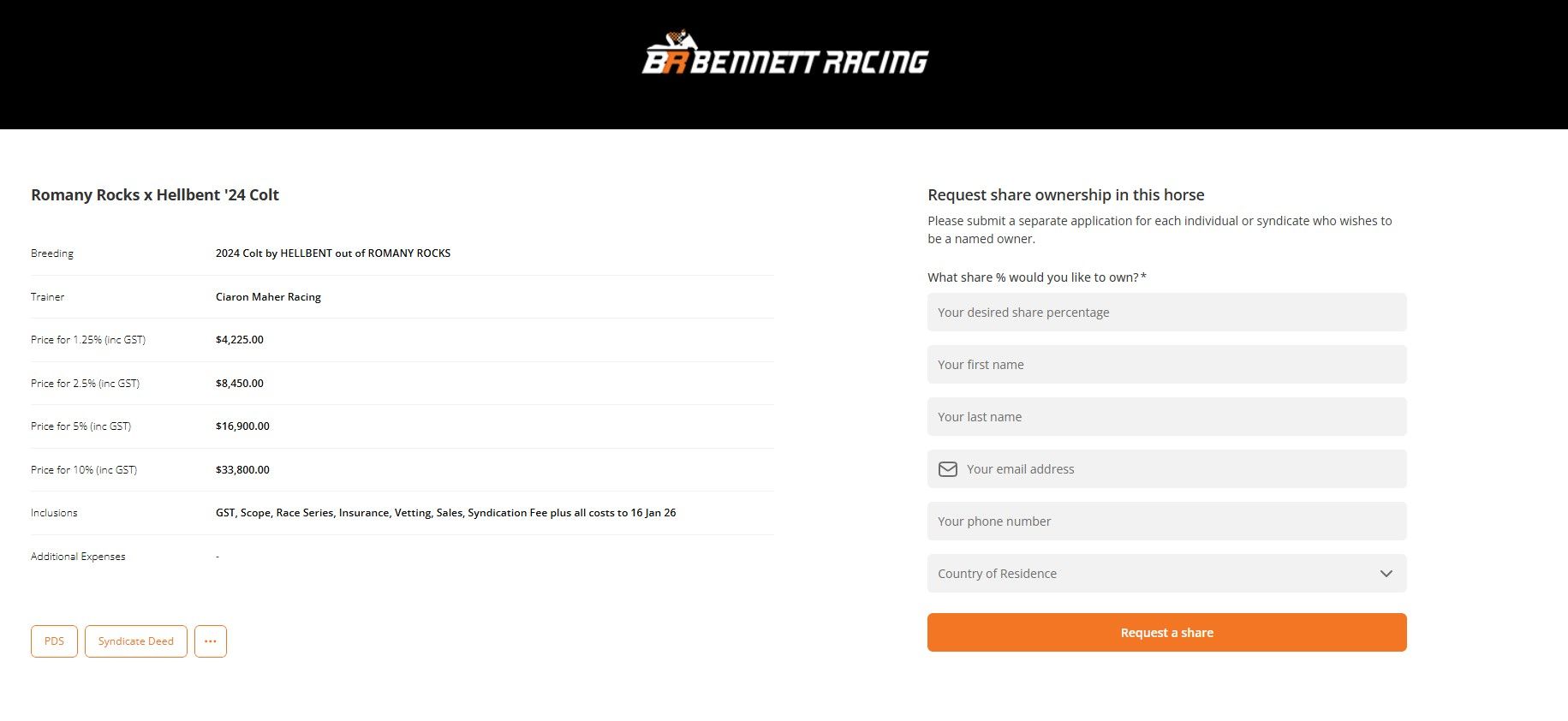This screenshot has height=721, width=1568.
Task: Open the three-dots more options button
Action: coord(211,641)
